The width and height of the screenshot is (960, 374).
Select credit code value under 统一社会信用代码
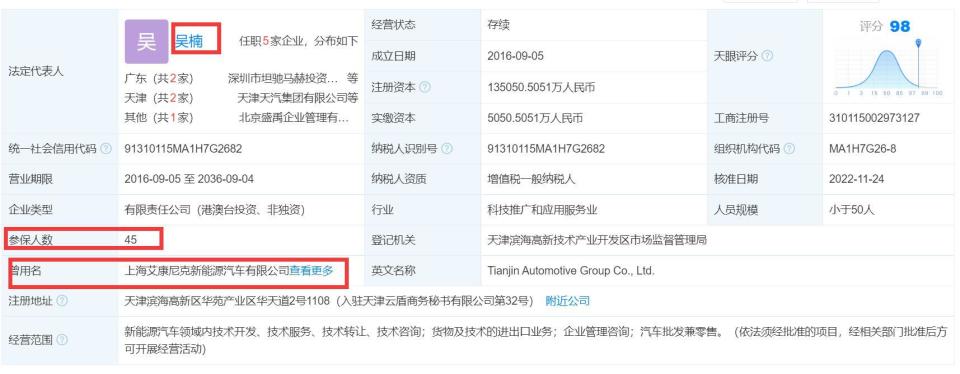tap(183, 149)
